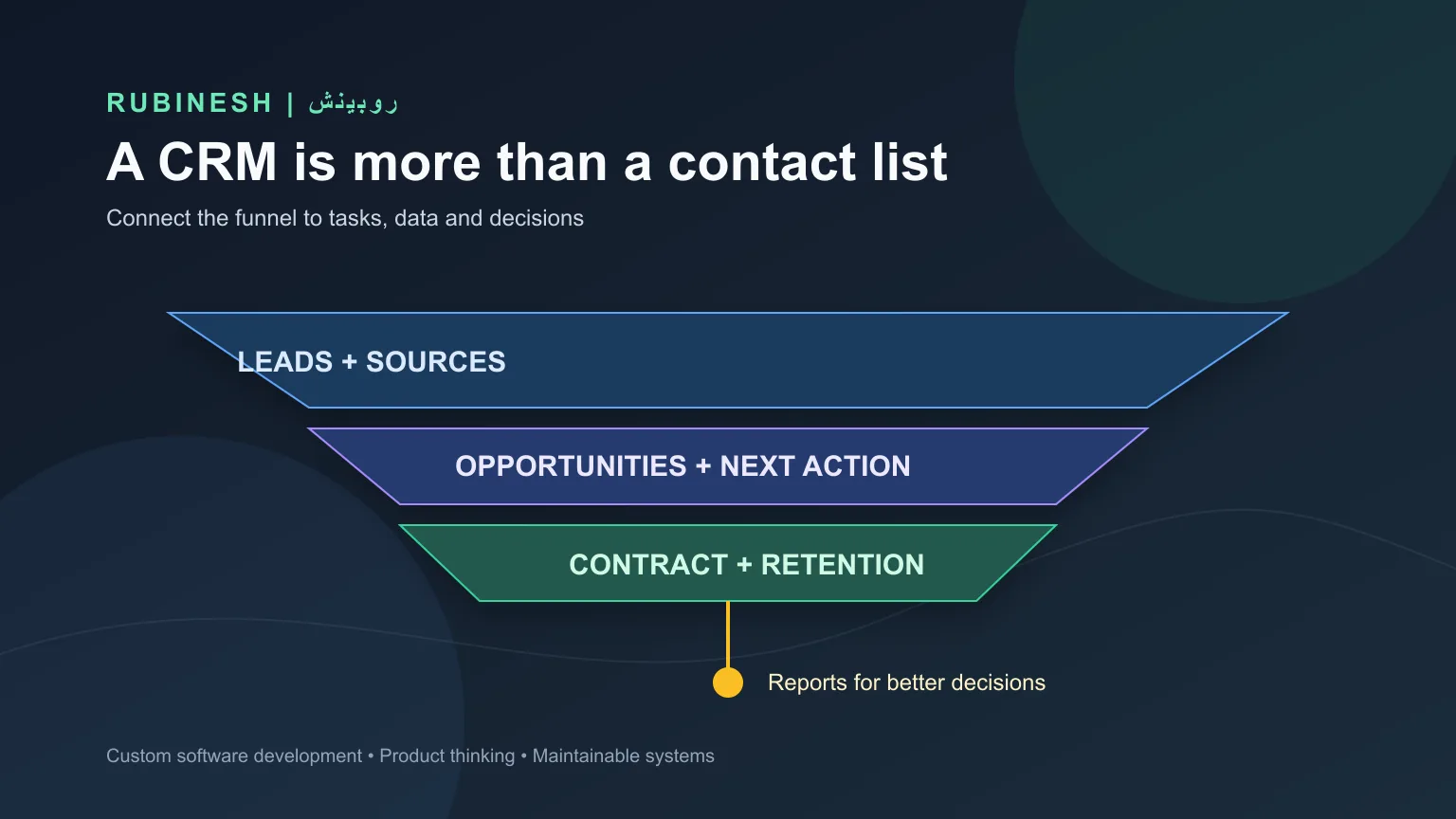Click the word 'more' in the title
1456x819 pixels.
click(417, 162)
